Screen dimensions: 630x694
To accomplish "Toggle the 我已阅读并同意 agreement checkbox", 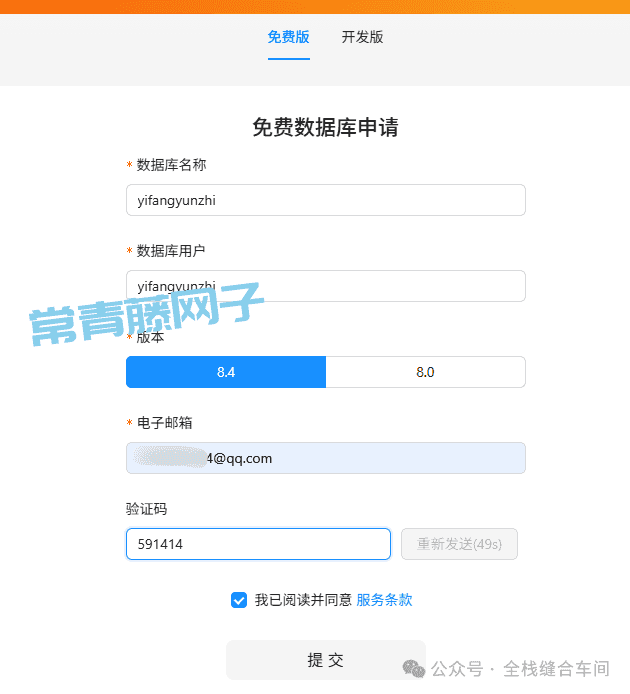I will click(239, 600).
